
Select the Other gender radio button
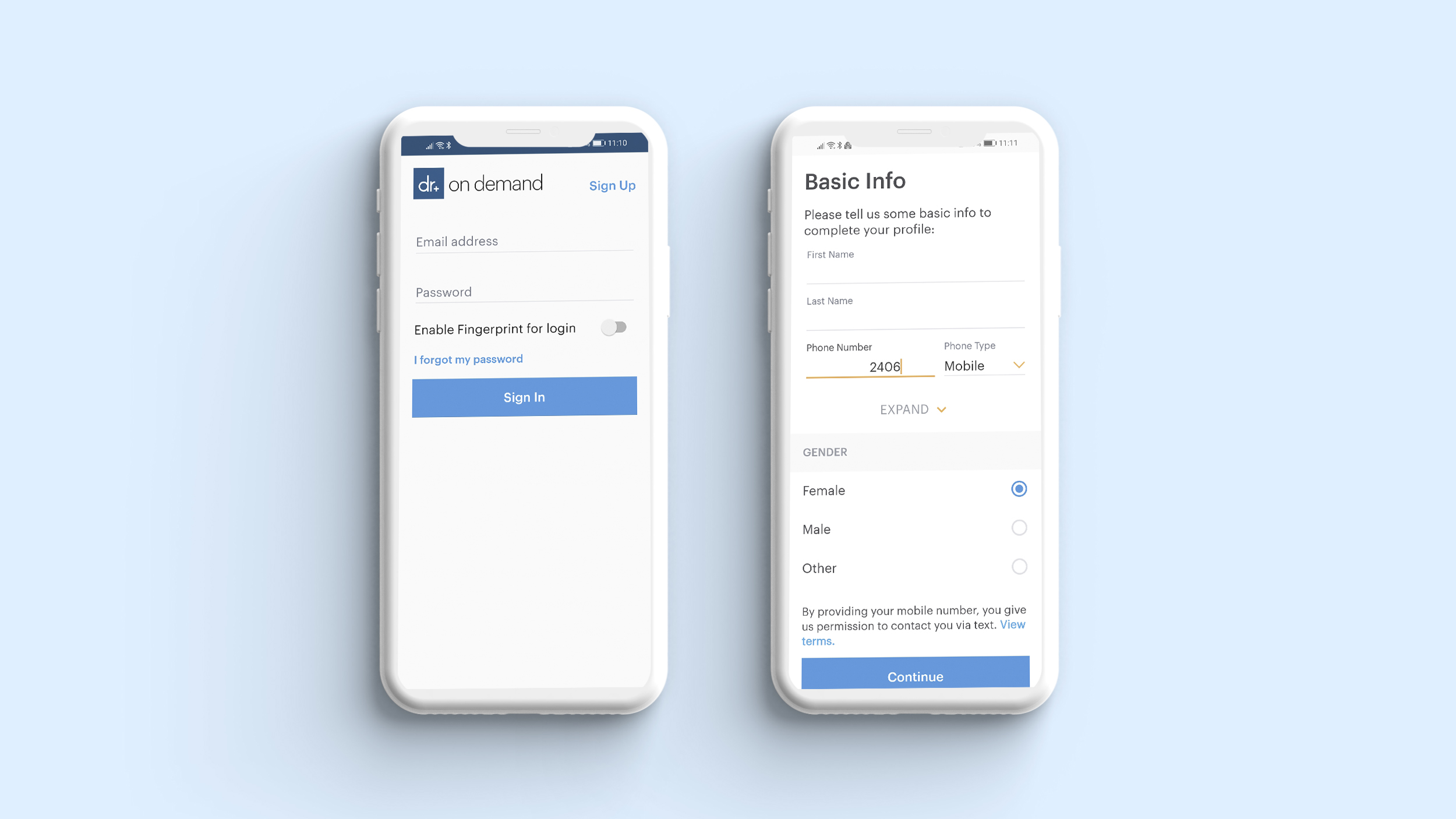(1020, 567)
